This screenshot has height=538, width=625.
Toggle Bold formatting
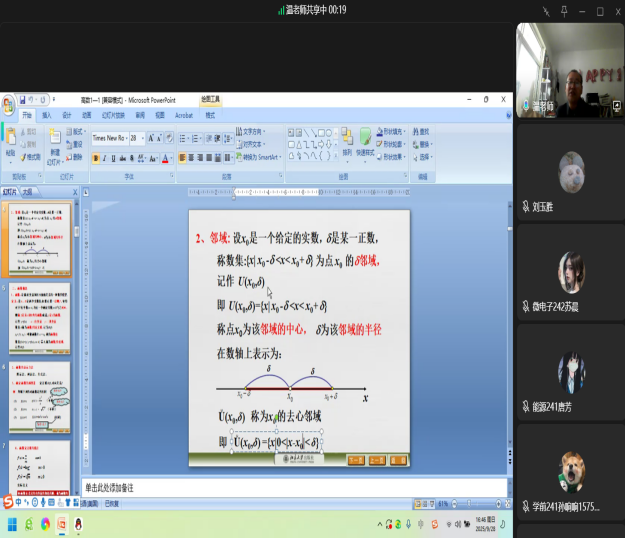[96, 158]
